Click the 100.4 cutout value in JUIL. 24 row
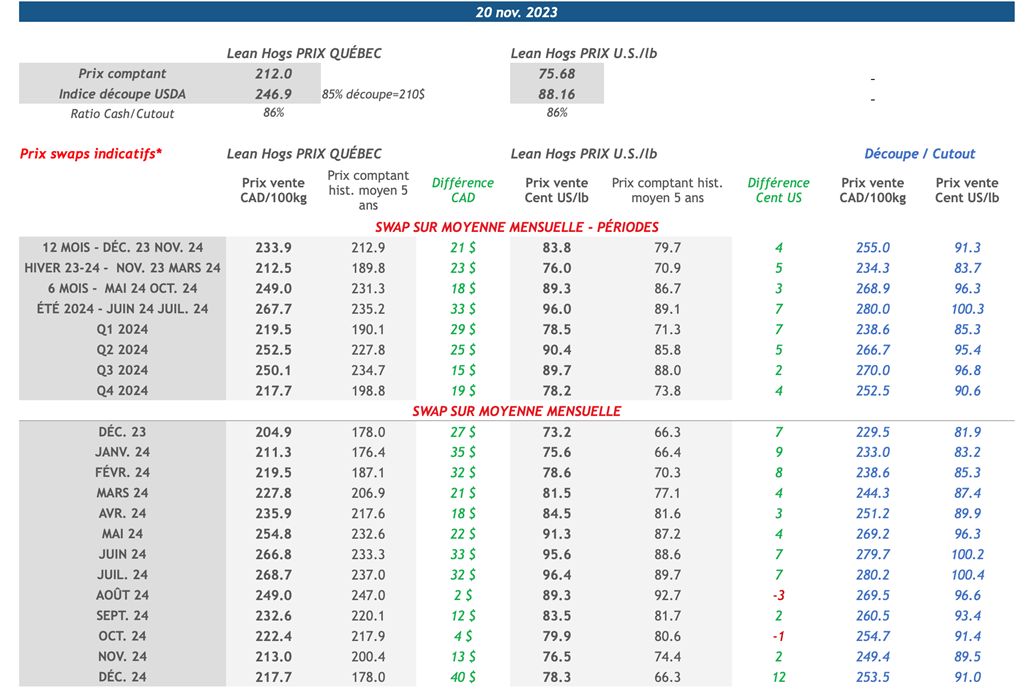The image size is (1024, 687). pos(966,575)
